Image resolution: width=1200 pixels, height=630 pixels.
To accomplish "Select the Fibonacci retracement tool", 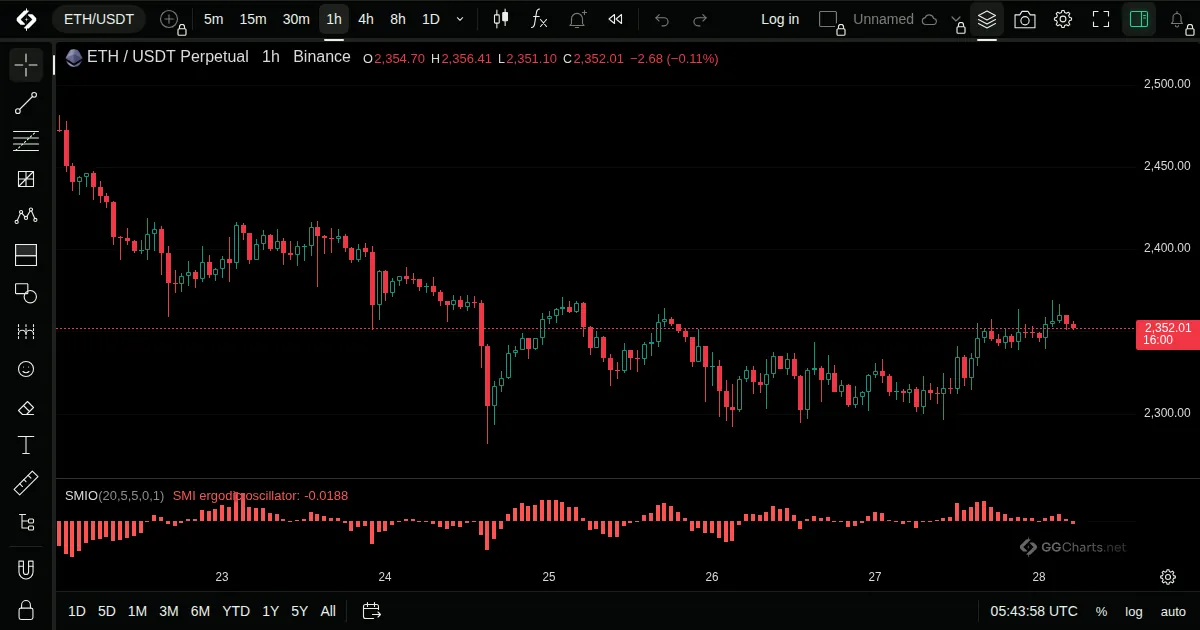I will click(26, 141).
